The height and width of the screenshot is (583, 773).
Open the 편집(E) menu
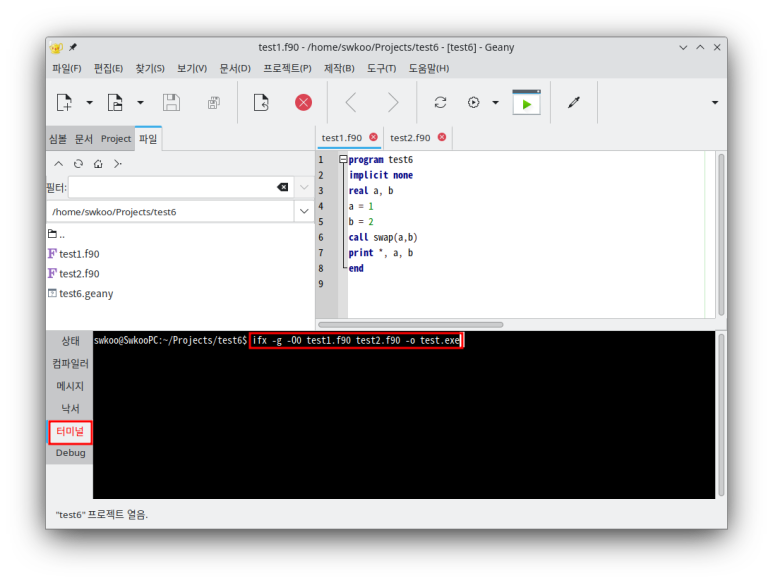click(x=108, y=68)
